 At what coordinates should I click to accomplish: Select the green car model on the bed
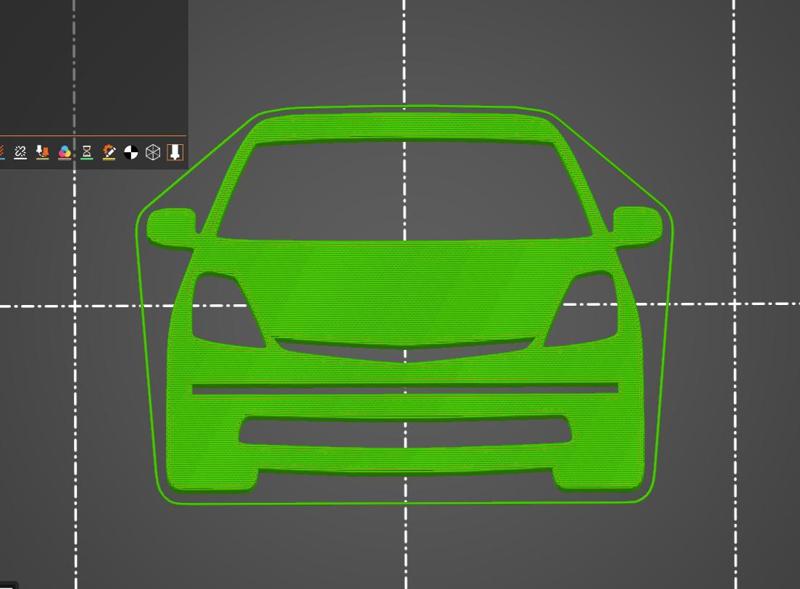[405, 304]
